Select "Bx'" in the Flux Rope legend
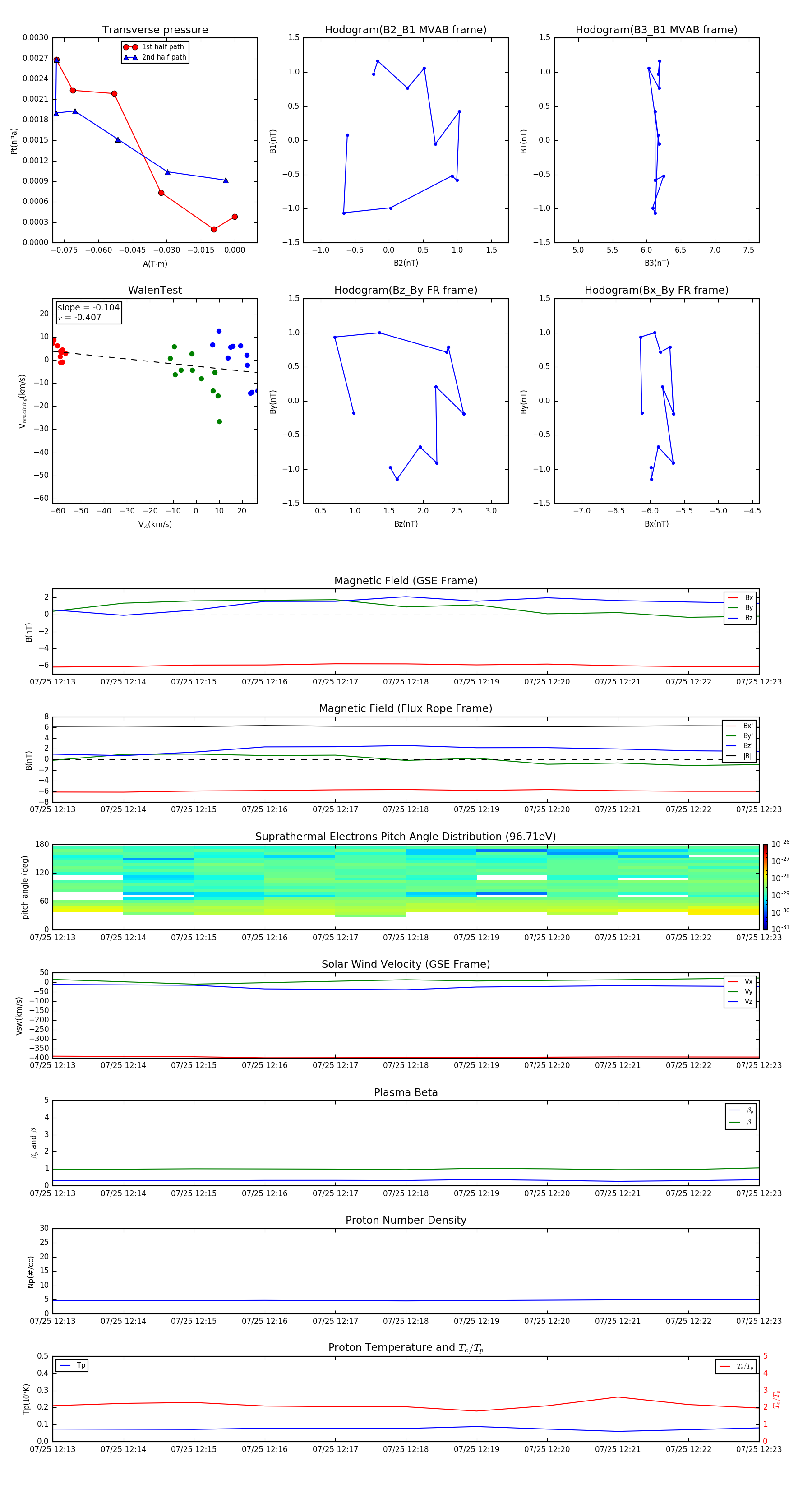Screen dimensions: 812x1489 pyautogui.click(x=739, y=726)
